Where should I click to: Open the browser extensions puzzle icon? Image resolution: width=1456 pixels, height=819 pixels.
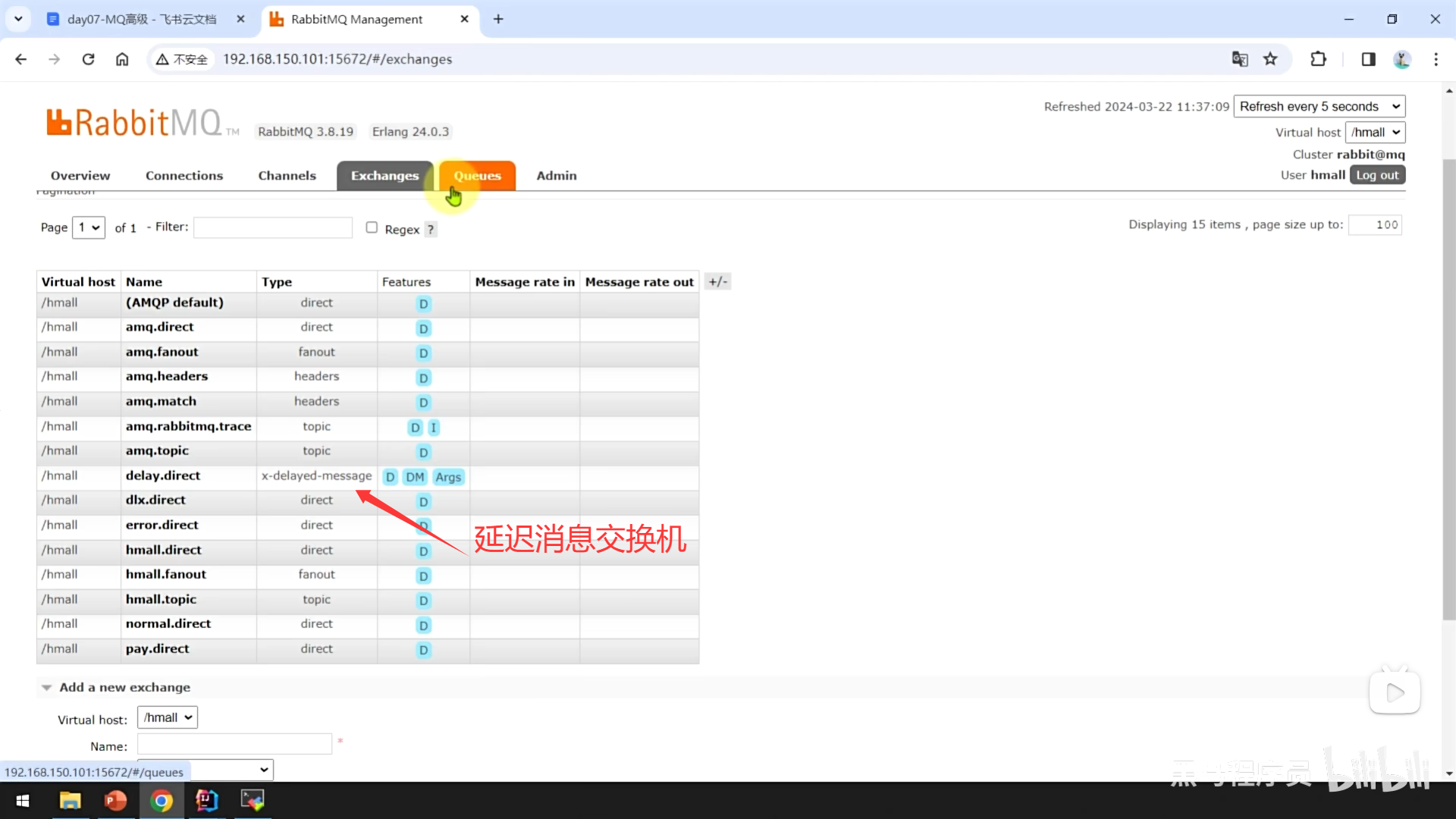click(x=1318, y=59)
